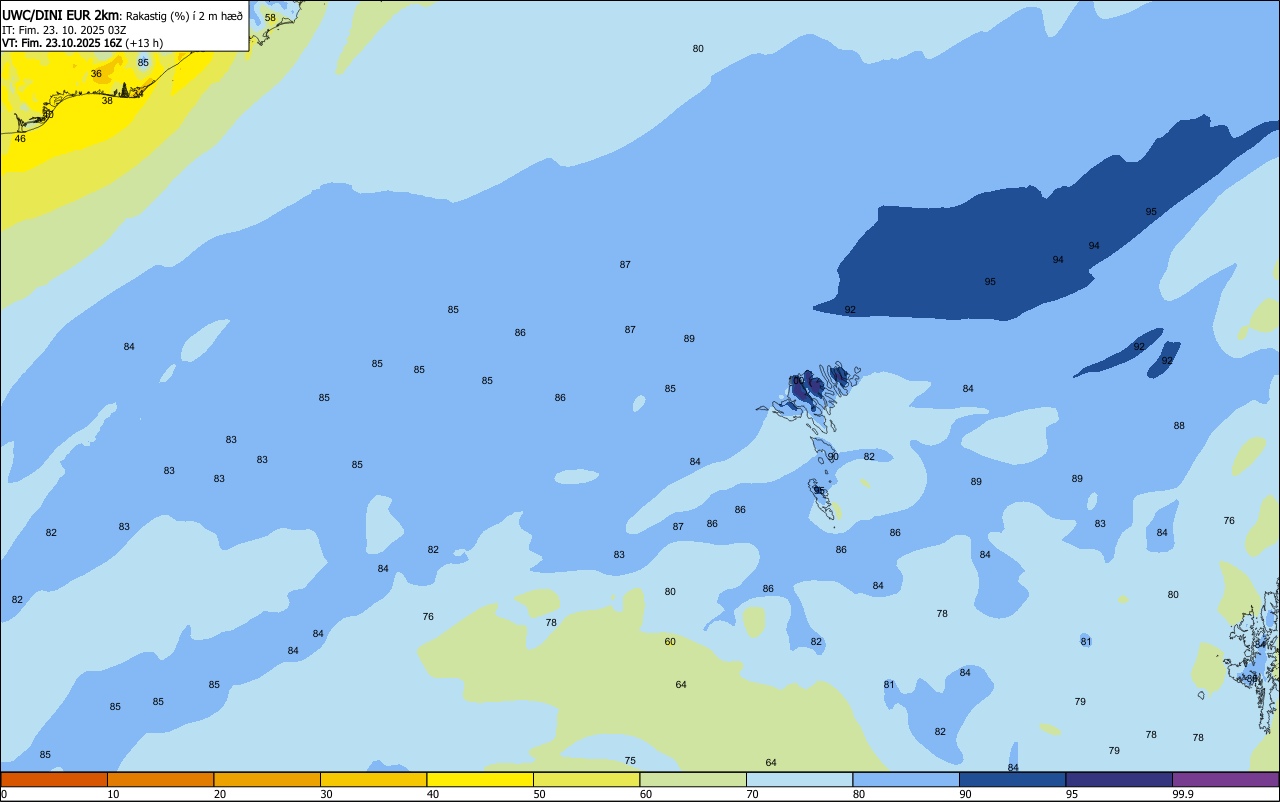This screenshot has width=1280, height=802.
Task: Select the 90–95 dark blue legend swatch
Action: click(x=1012, y=779)
